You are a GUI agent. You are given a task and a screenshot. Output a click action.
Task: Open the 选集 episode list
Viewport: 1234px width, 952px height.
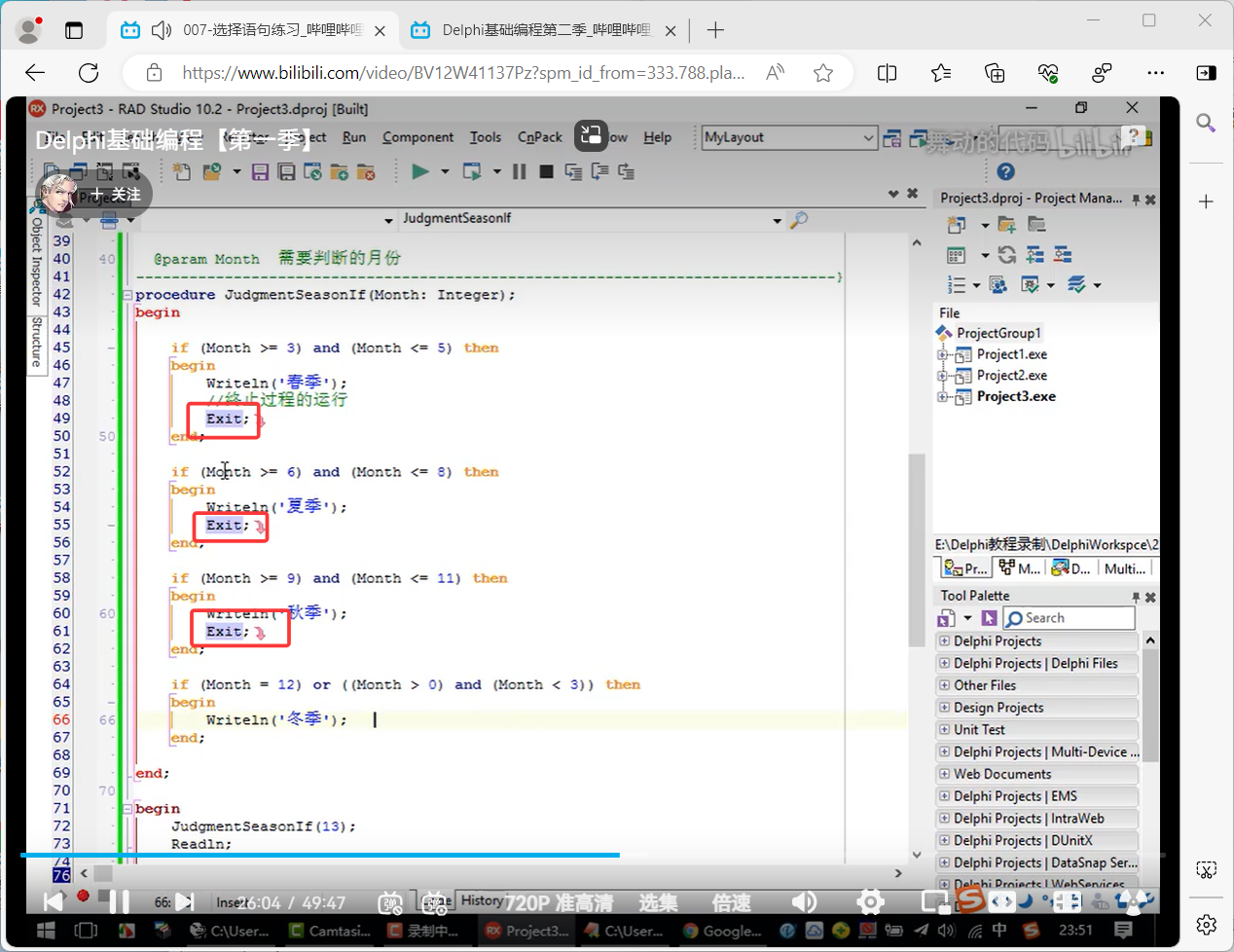(x=658, y=903)
